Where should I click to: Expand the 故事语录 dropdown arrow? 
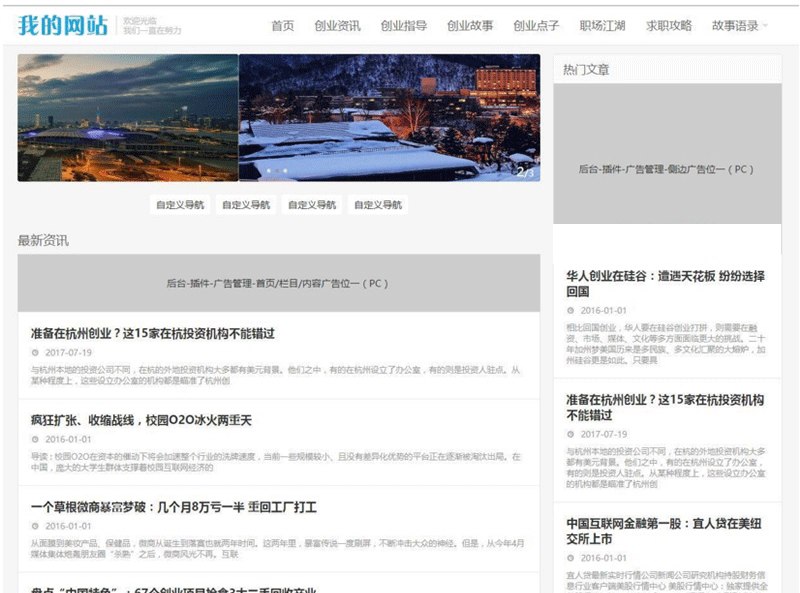765,26
